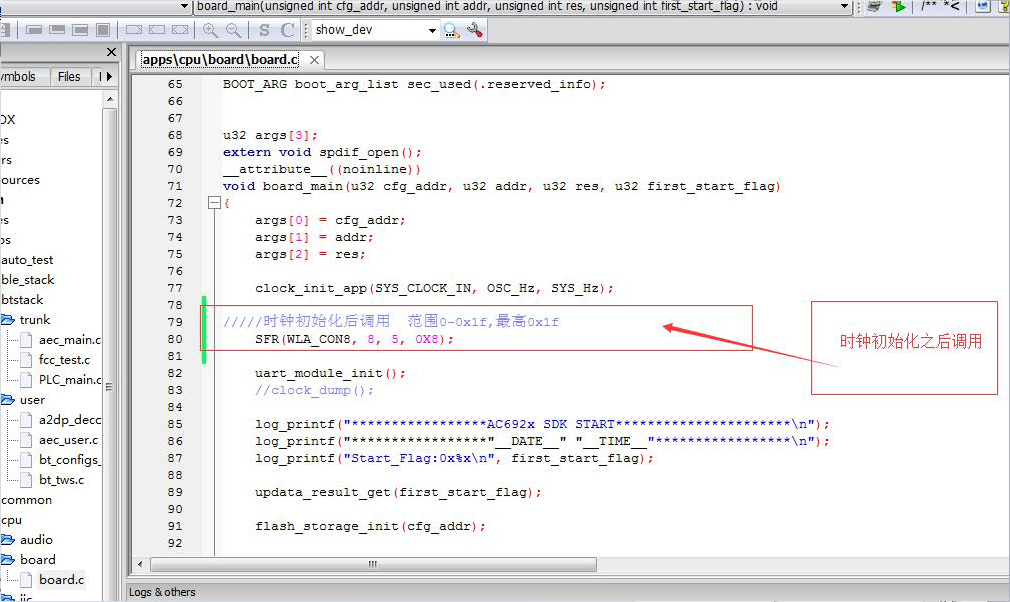Open aec_main.c from the tree
The width and height of the screenshot is (1010, 602).
coord(70,340)
